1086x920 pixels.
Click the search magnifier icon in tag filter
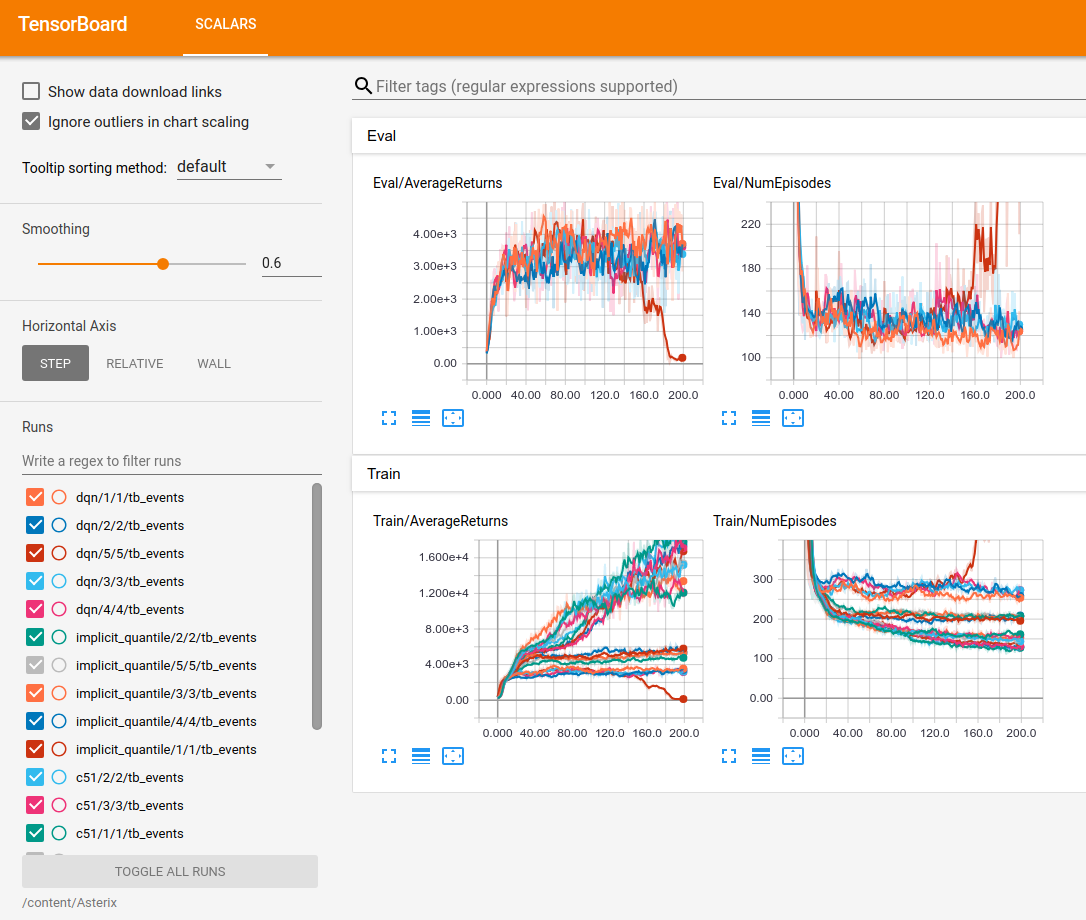coord(363,86)
